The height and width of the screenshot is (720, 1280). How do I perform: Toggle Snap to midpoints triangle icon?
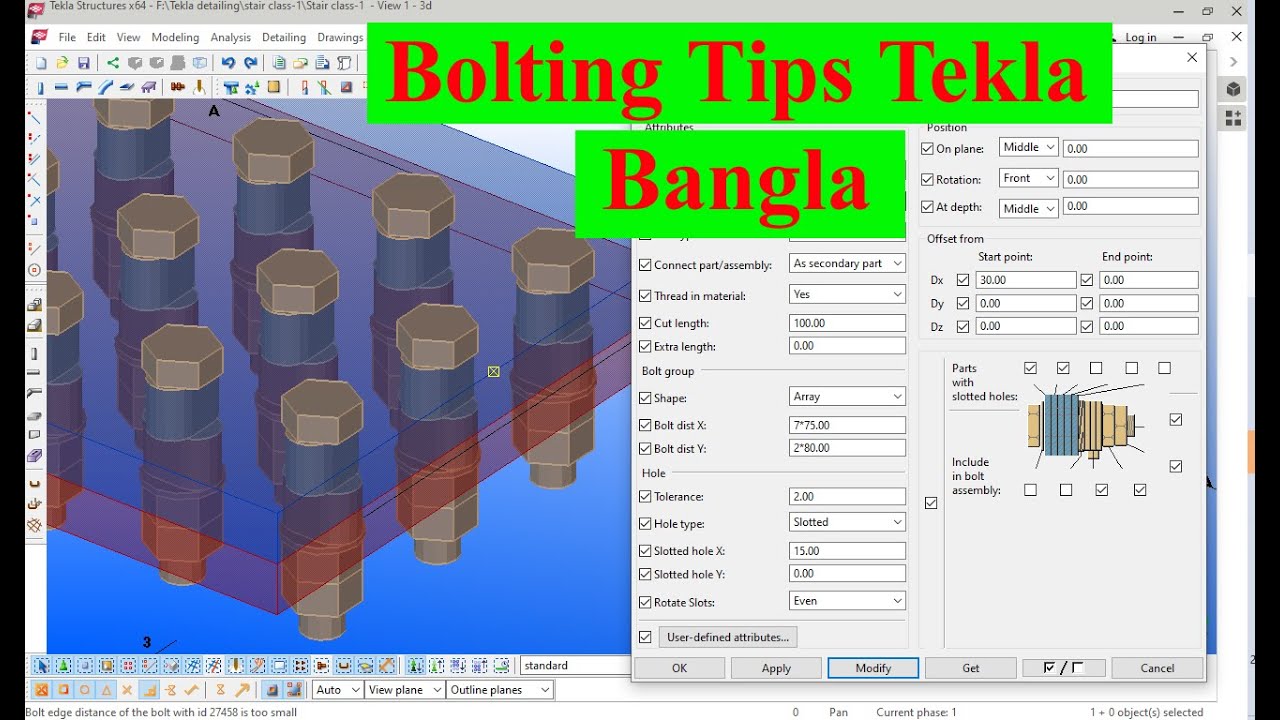pos(106,689)
